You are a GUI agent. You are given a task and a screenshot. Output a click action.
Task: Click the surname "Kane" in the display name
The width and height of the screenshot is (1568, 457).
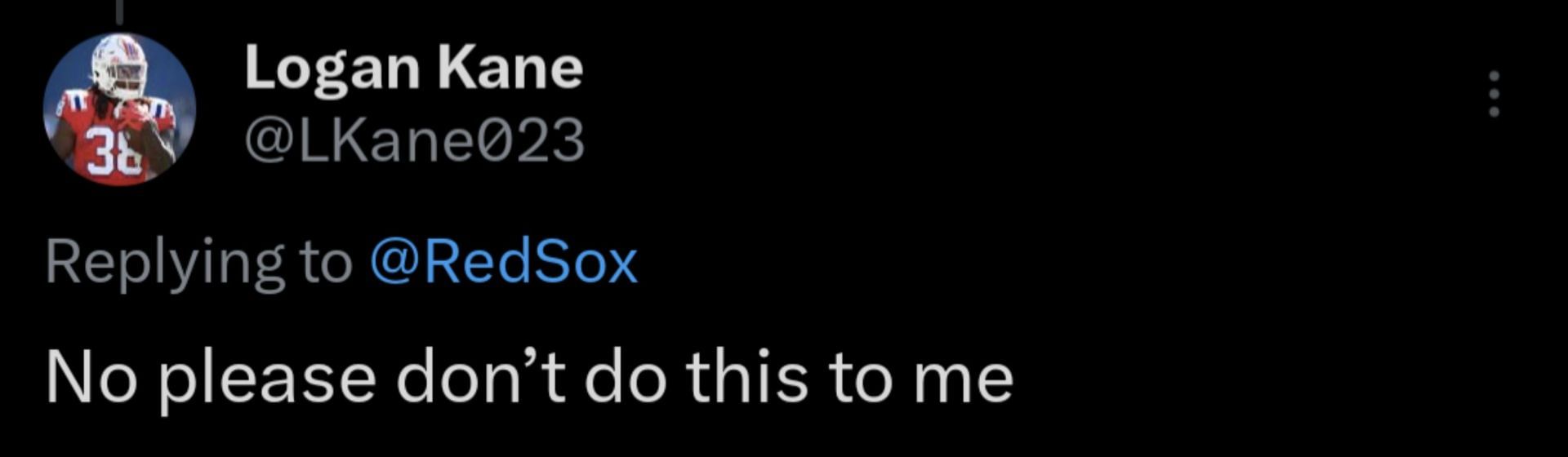(510, 68)
